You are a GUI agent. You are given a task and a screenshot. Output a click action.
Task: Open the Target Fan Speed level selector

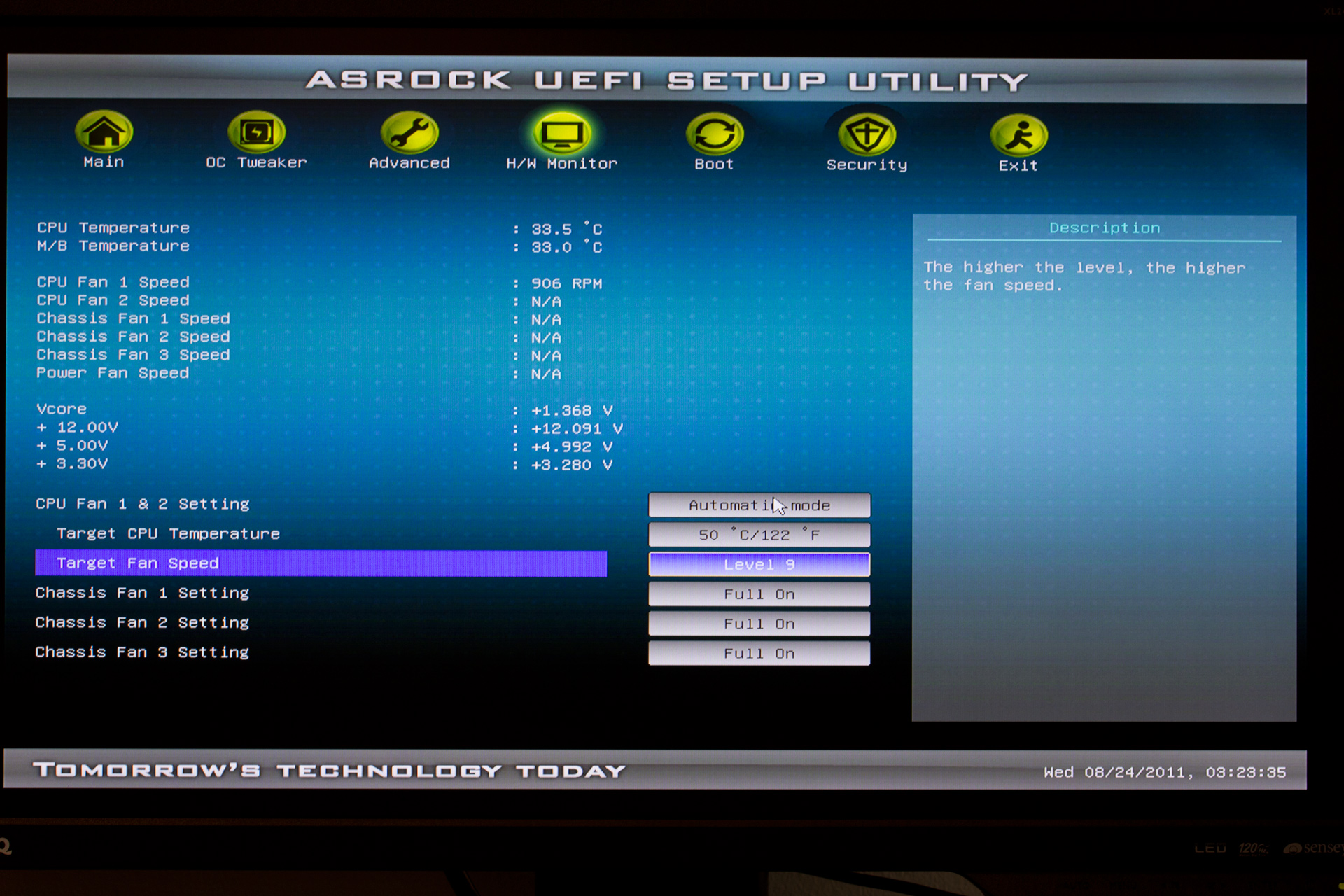(759, 564)
